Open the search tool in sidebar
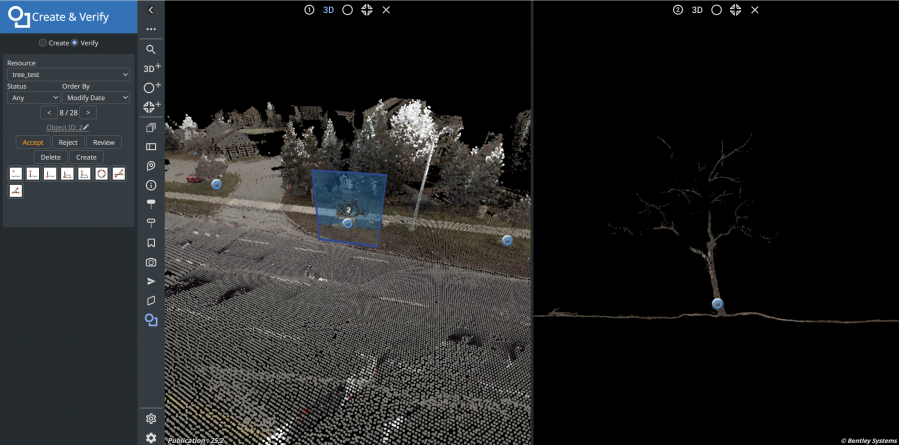 (151, 49)
